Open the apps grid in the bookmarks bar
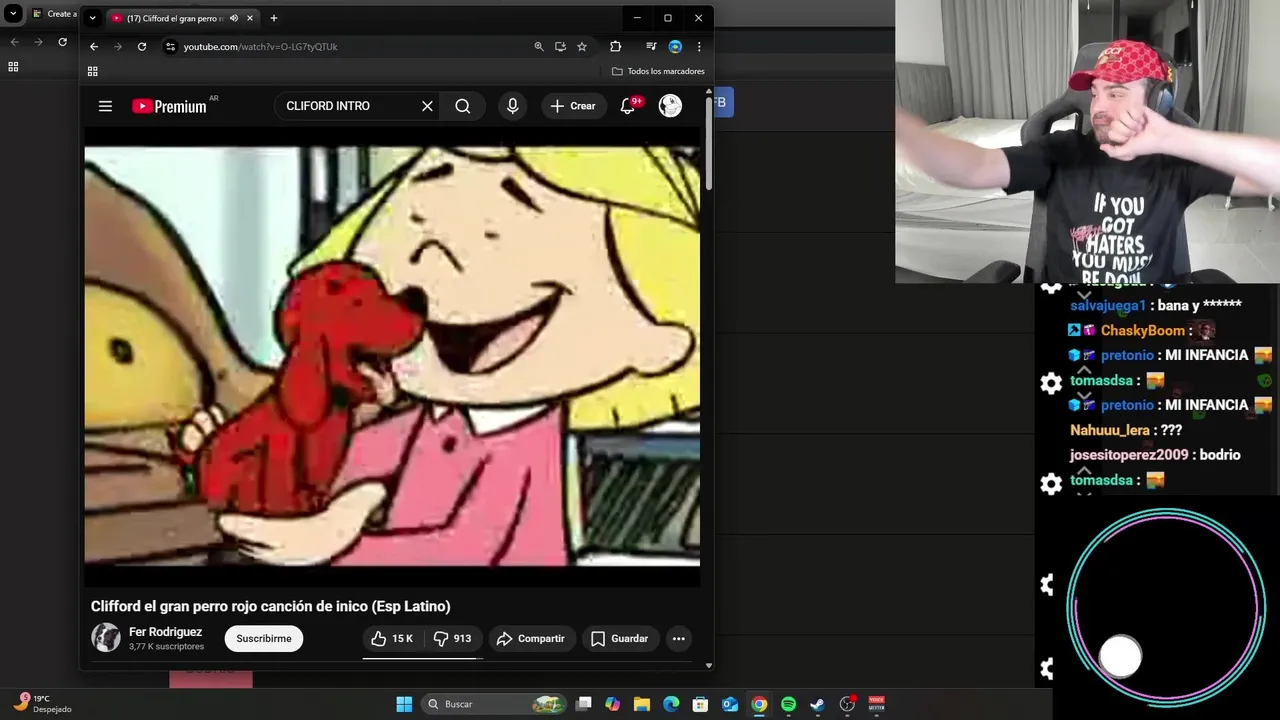 pos(92,71)
